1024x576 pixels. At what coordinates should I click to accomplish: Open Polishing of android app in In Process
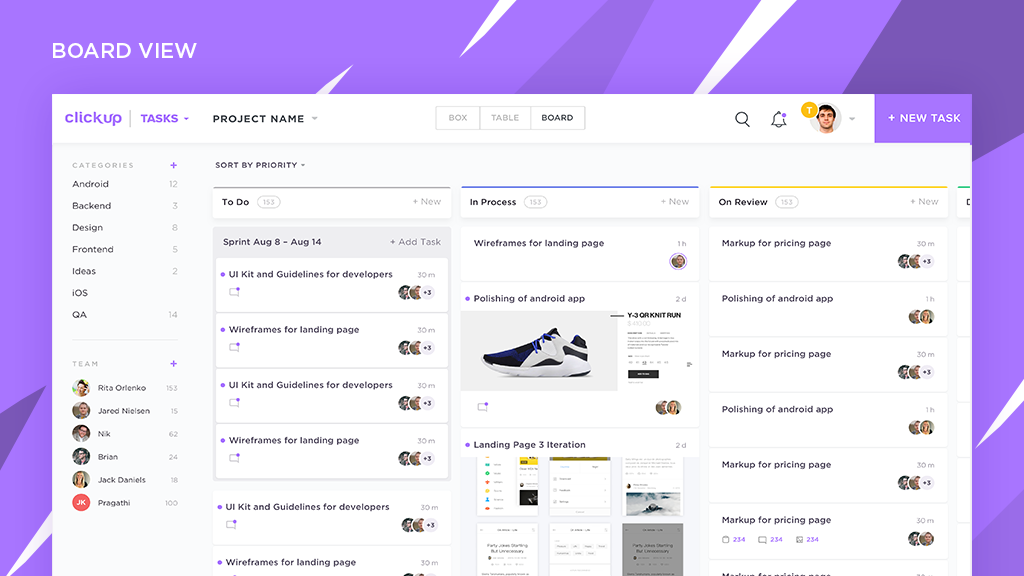pos(529,298)
